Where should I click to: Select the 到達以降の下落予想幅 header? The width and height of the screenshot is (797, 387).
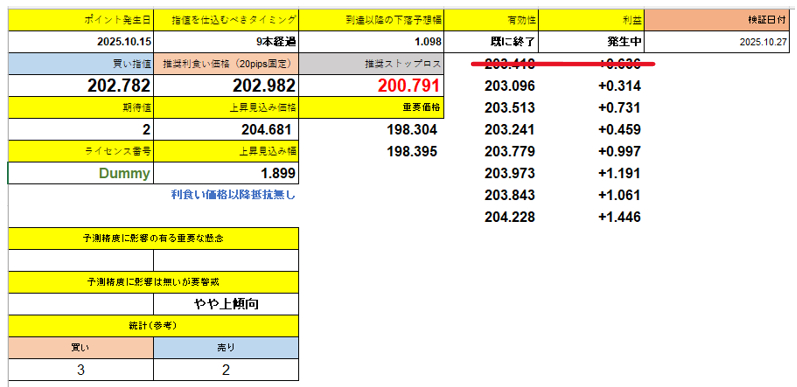[372, 20]
